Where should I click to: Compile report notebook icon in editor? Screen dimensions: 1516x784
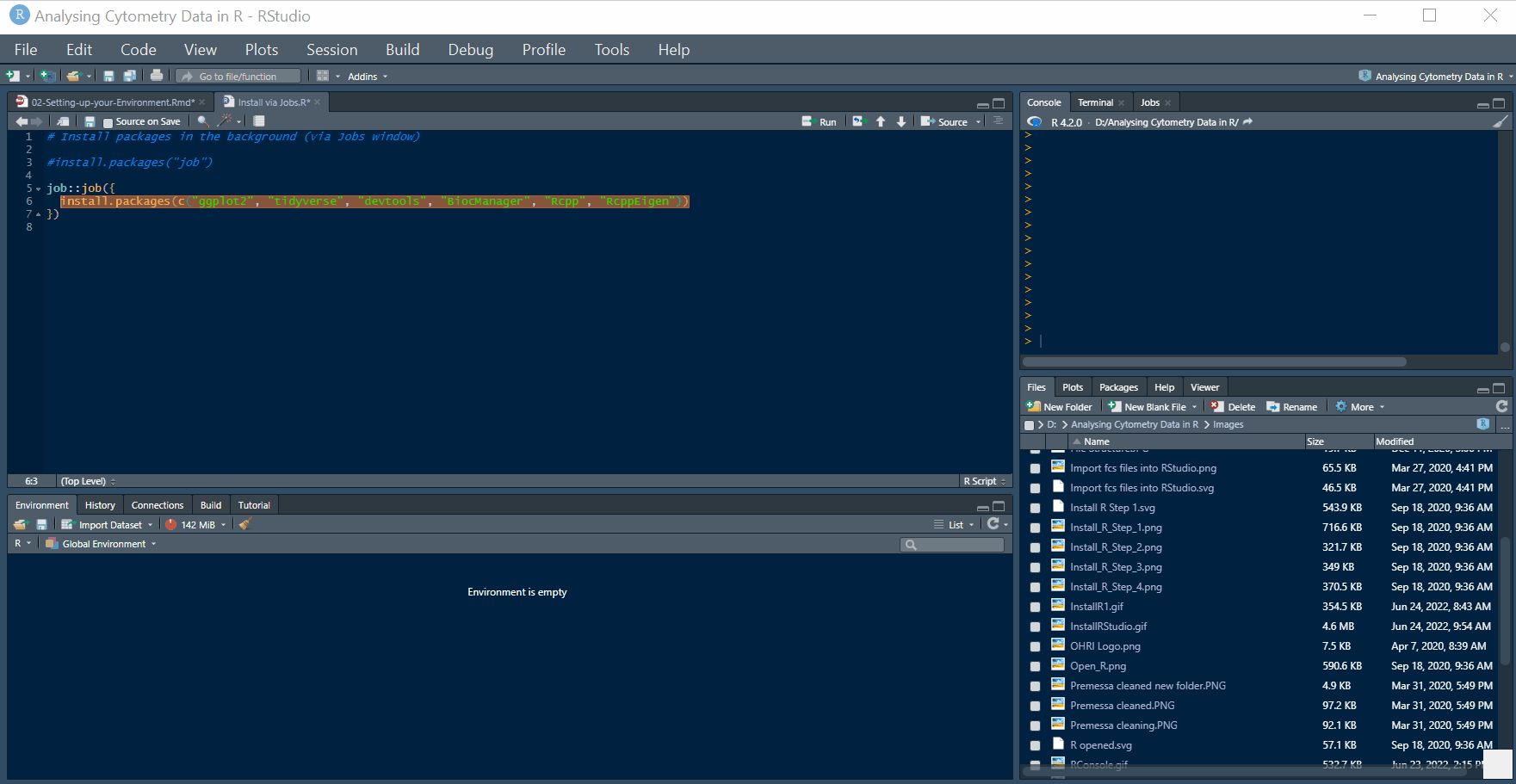coord(259,121)
